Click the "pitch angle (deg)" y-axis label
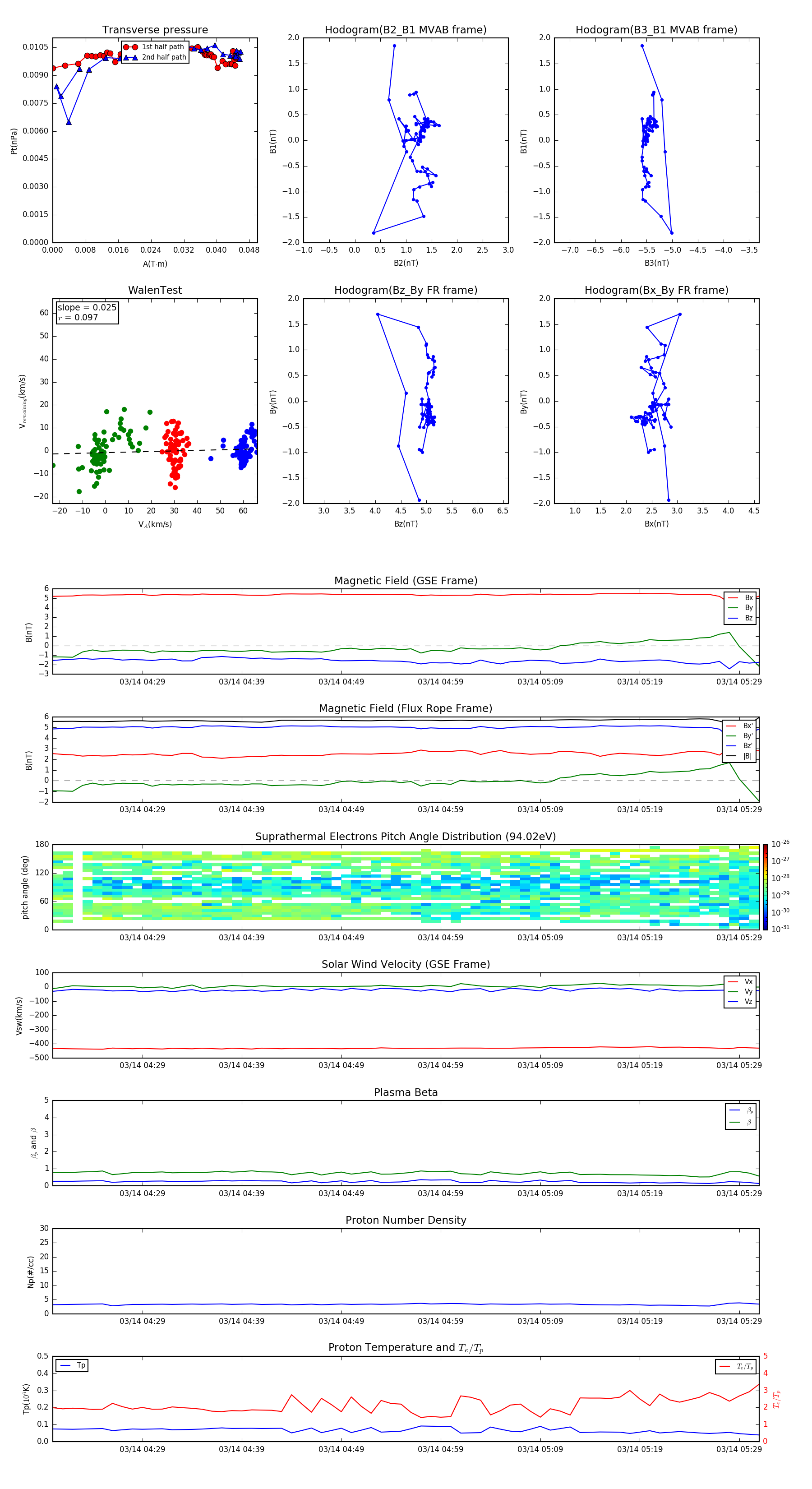 (x=25, y=887)
